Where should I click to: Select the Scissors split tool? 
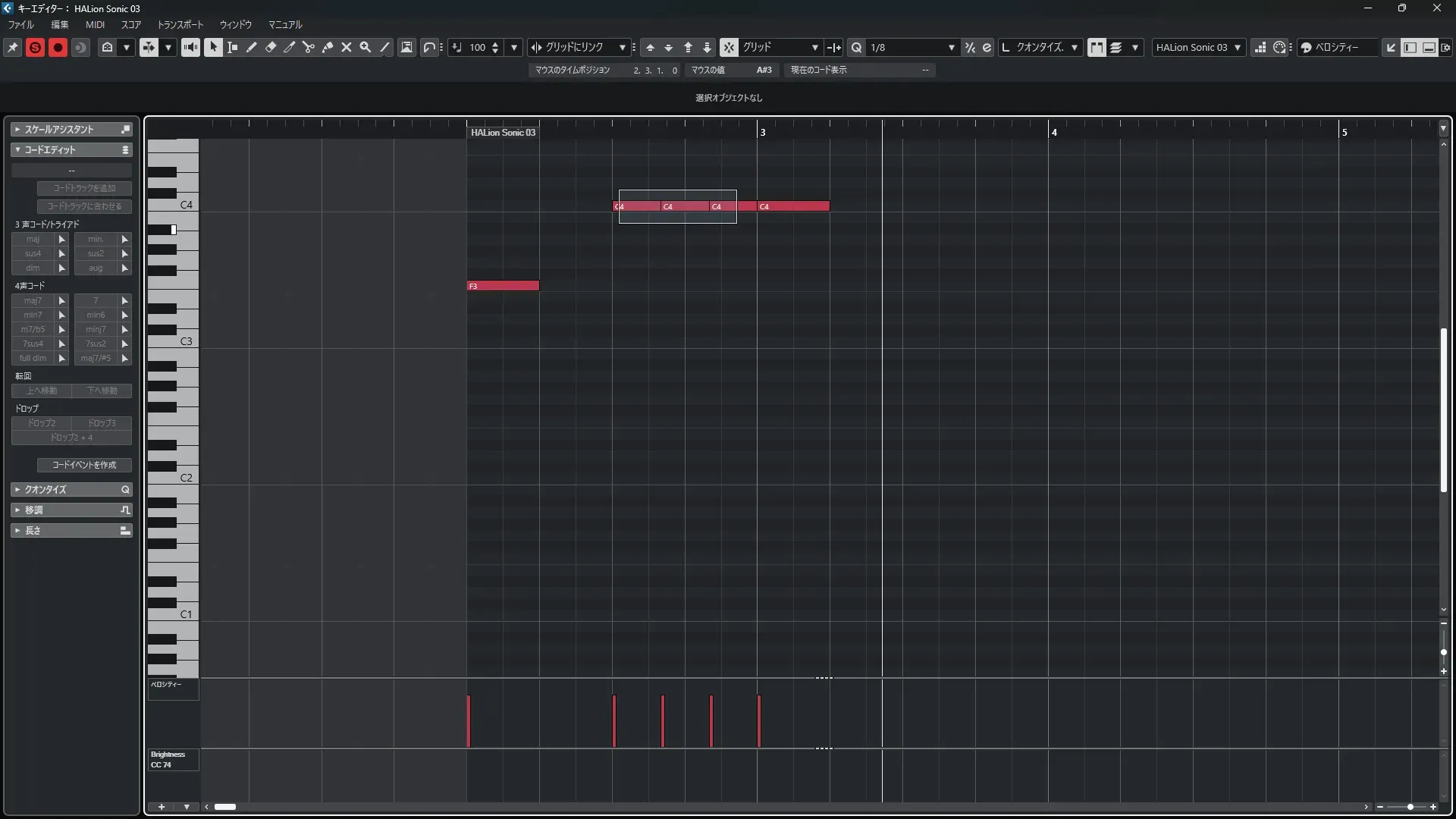pos(308,47)
